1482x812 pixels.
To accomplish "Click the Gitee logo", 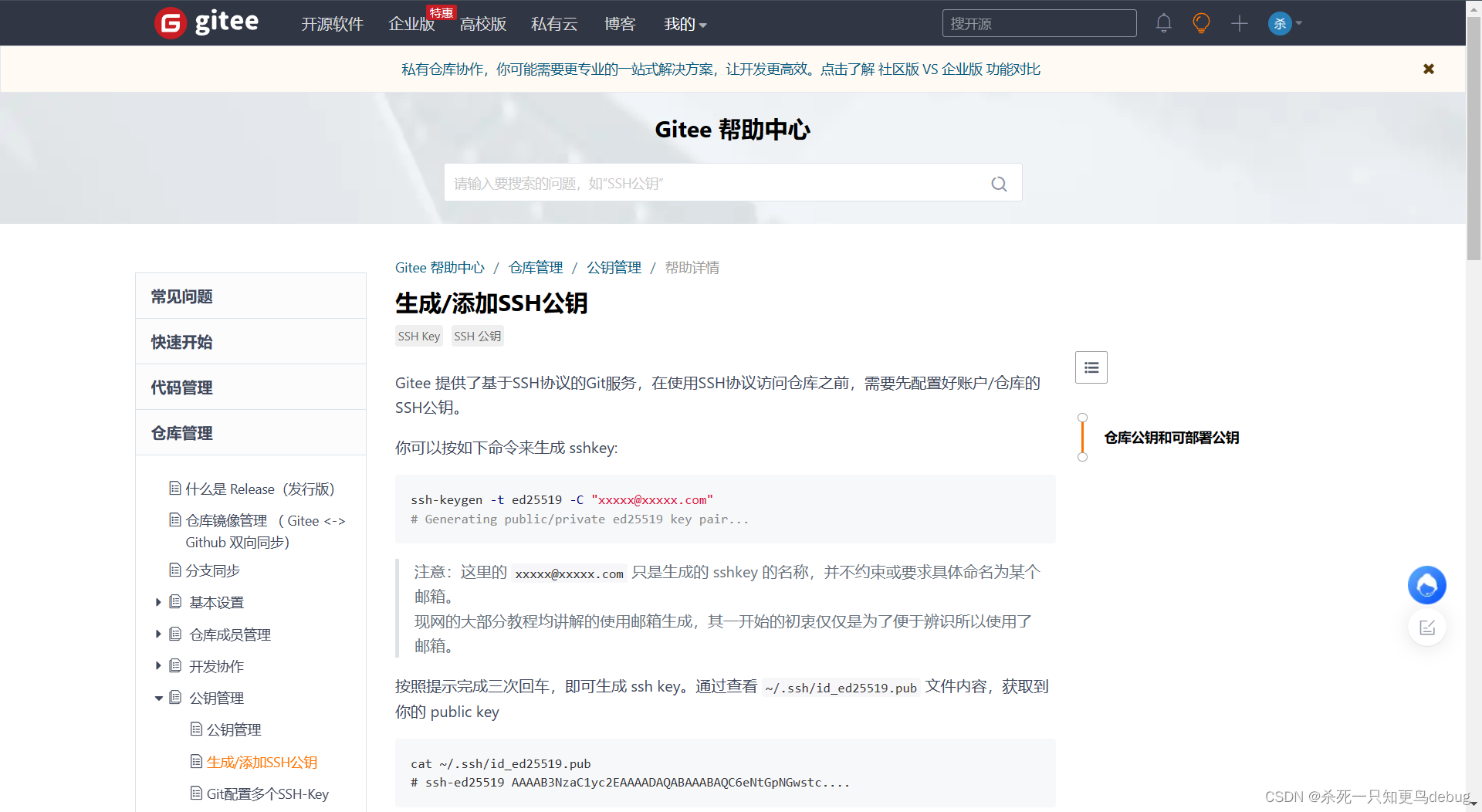I will click(x=205, y=22).
